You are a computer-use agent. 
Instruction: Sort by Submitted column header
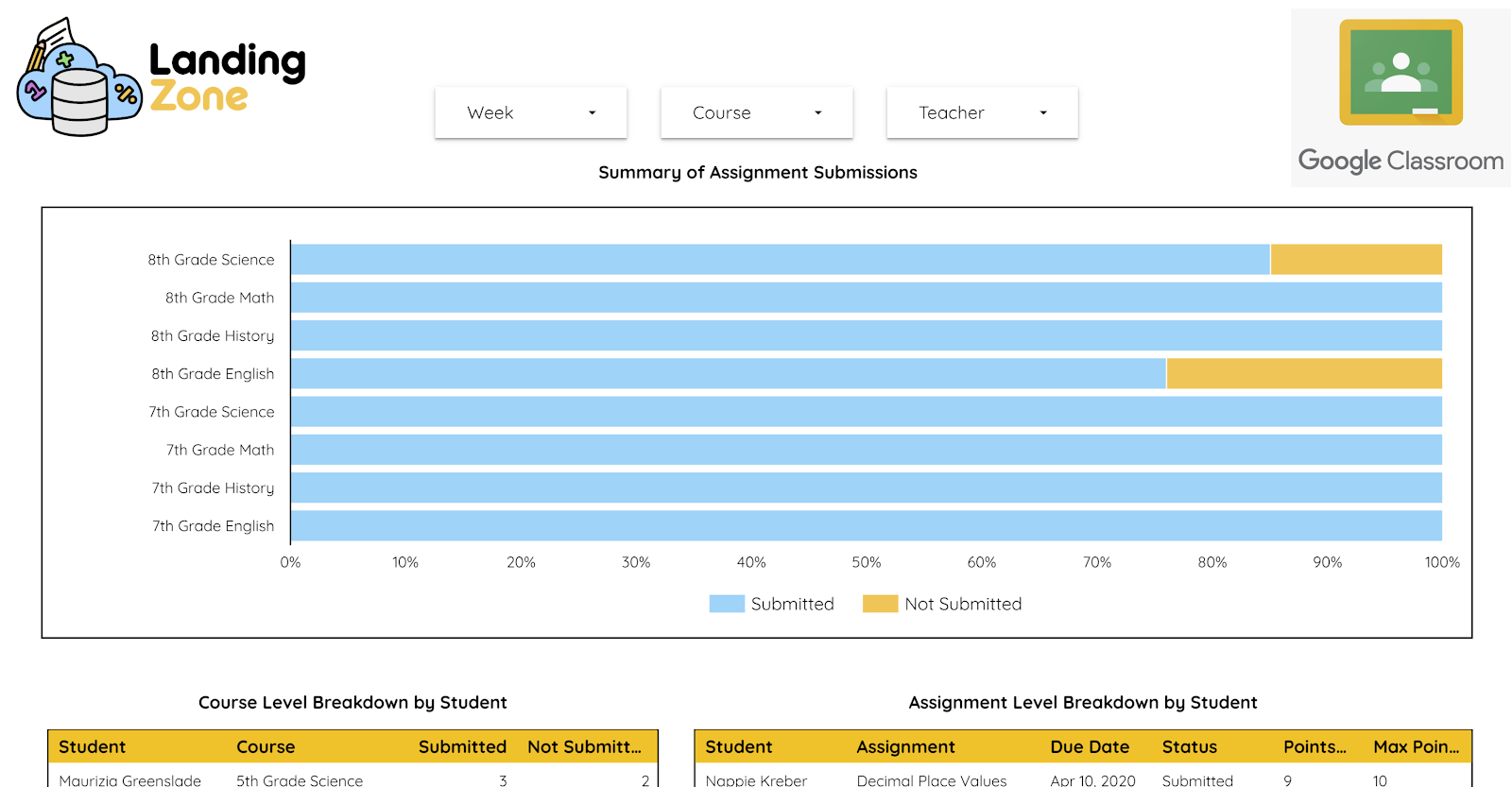pyautogui.click(x=462, y=746)
